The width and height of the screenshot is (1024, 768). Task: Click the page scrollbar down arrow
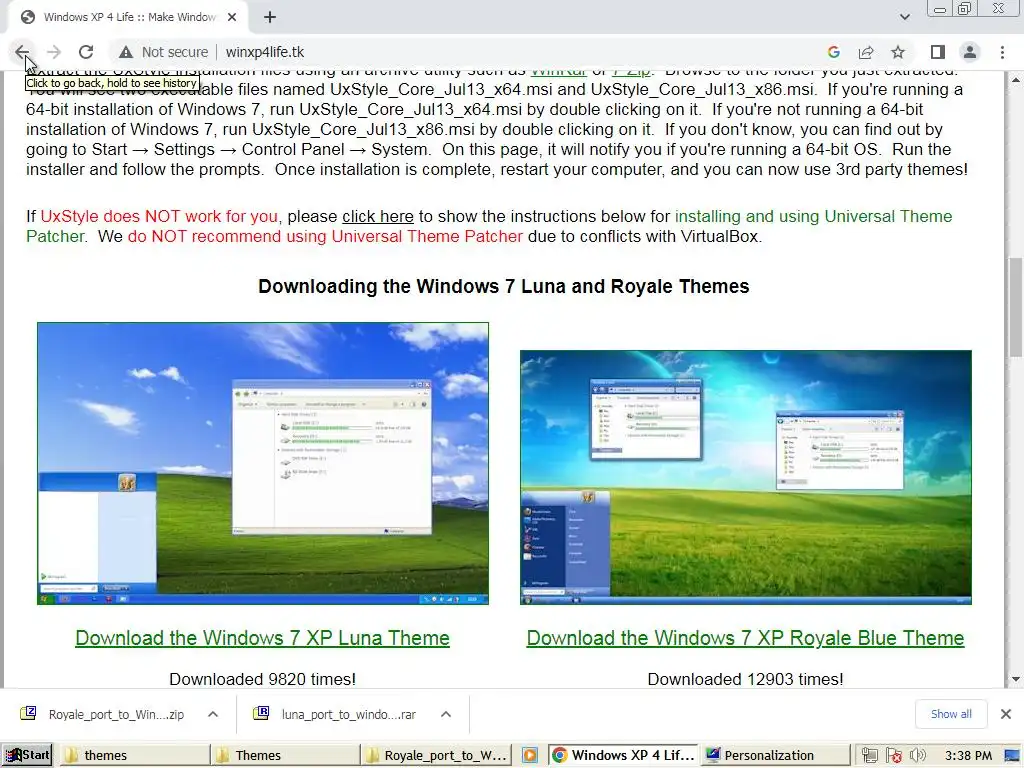[x=1016, y=680]
